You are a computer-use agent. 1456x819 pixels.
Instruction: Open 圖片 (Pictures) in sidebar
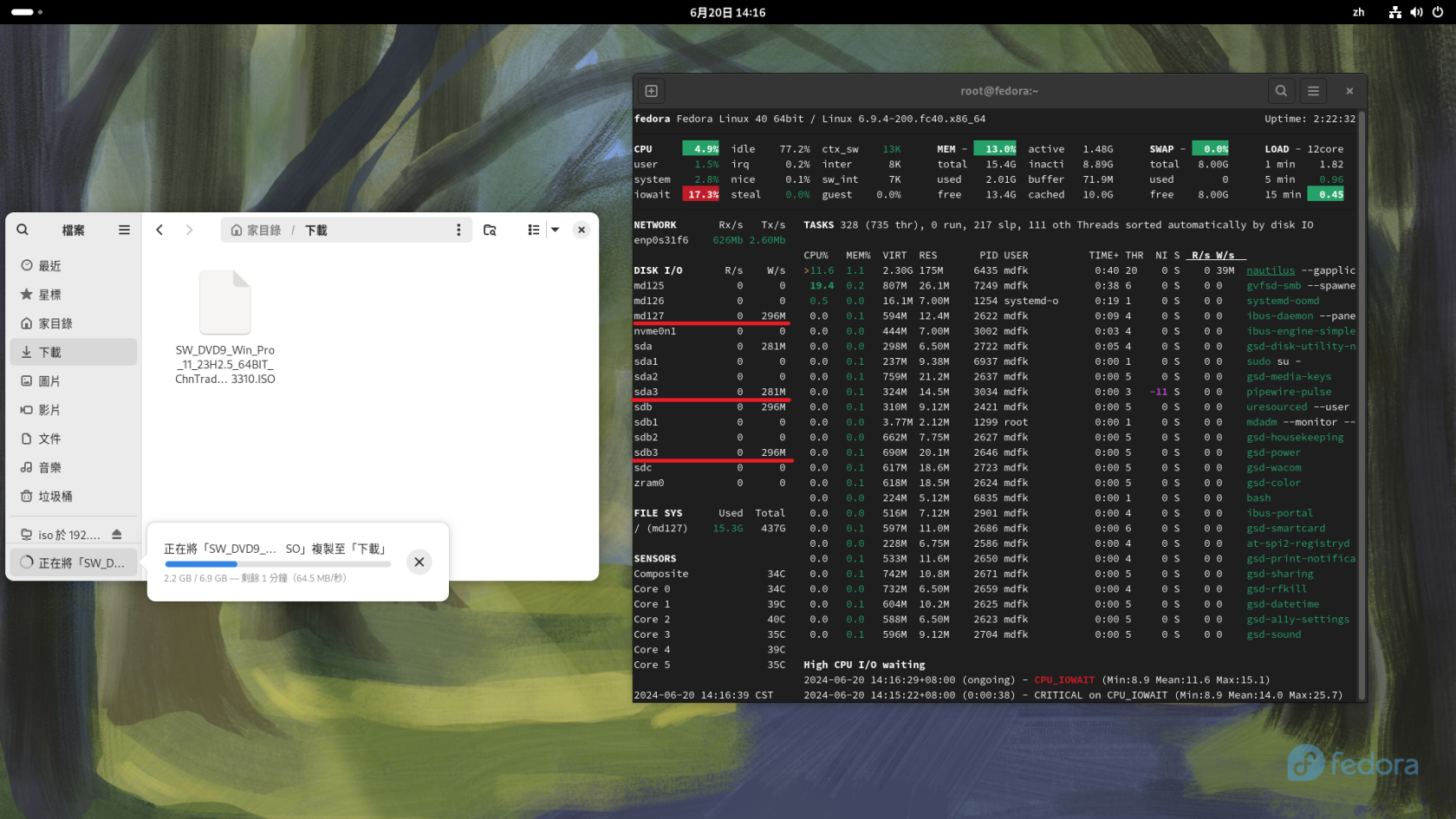74,380
